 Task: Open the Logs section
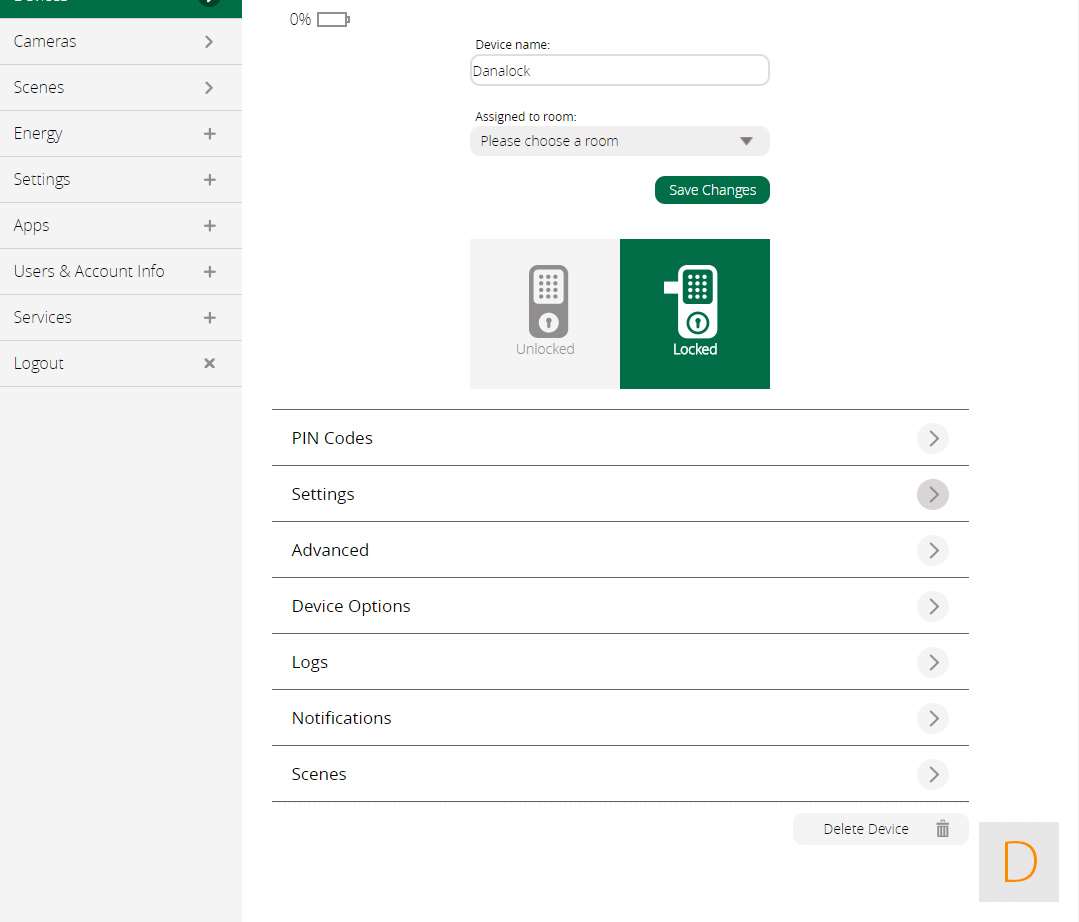coord(620,662)
